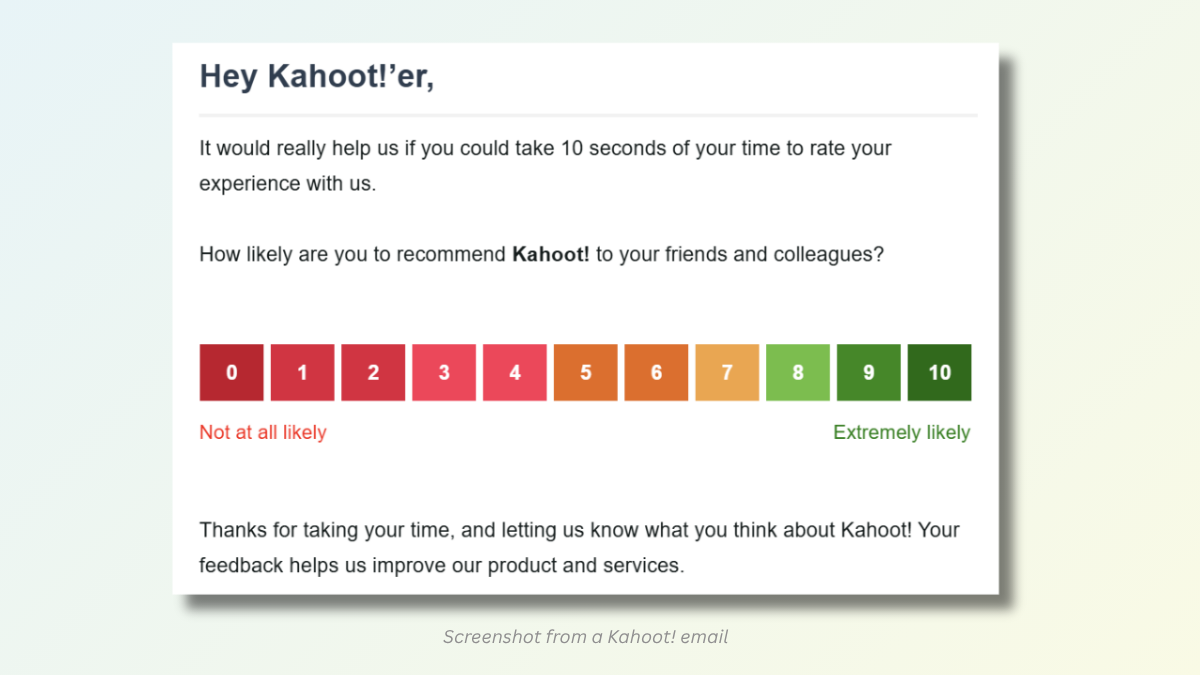Image resolution: width=1200 pixels, height=675 pixels.
Task: Select rating 0 on the scale
Action: (232, 373)
